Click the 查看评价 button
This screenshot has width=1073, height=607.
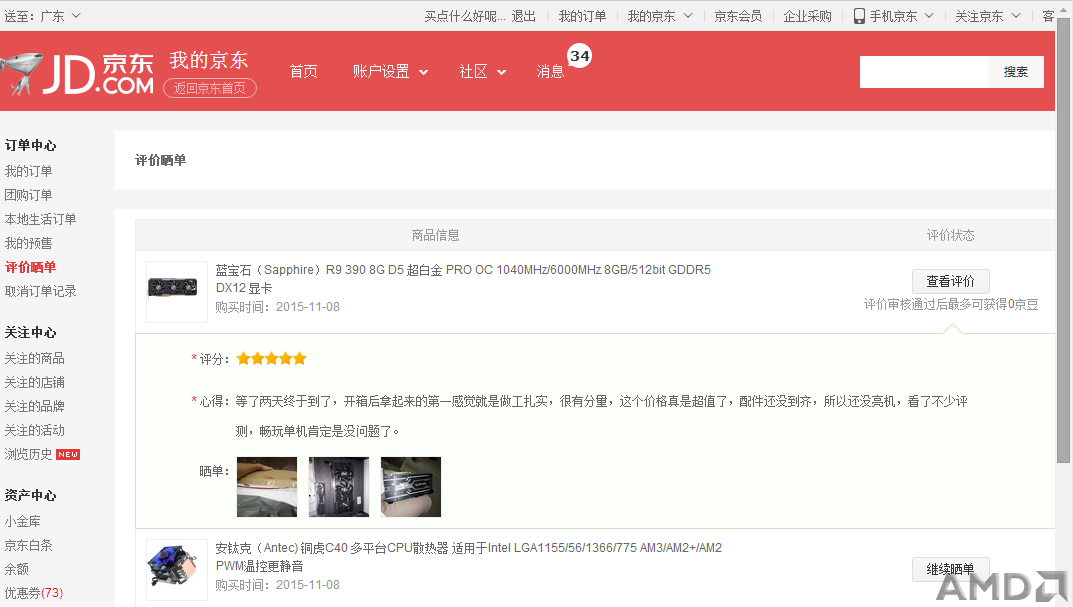click(x=951, y=281)
